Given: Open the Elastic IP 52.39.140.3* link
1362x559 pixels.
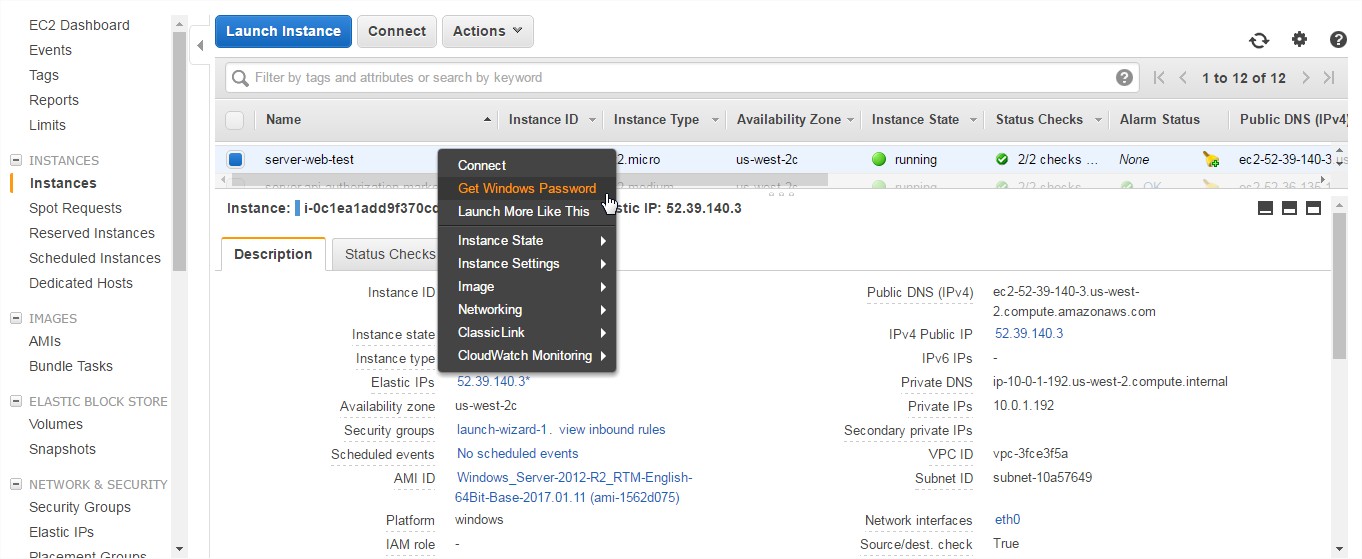Looking at the screenshot, I should point(494,382).
